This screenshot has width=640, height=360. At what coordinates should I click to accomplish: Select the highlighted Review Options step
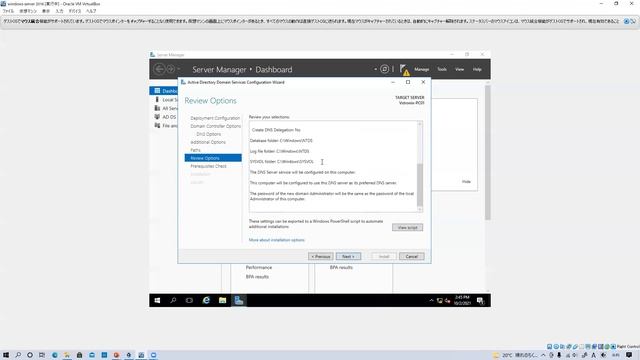[213, 158]
